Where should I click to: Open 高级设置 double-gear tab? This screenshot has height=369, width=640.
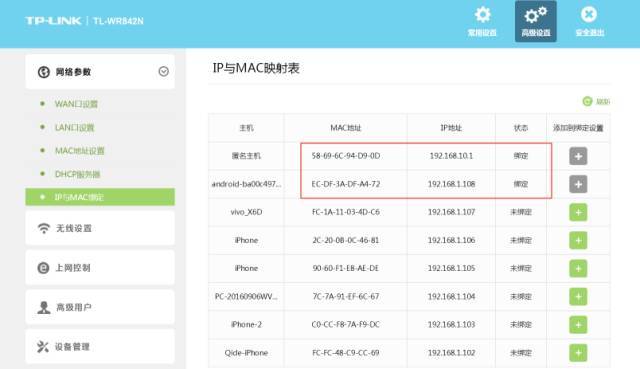coord(536,21)
